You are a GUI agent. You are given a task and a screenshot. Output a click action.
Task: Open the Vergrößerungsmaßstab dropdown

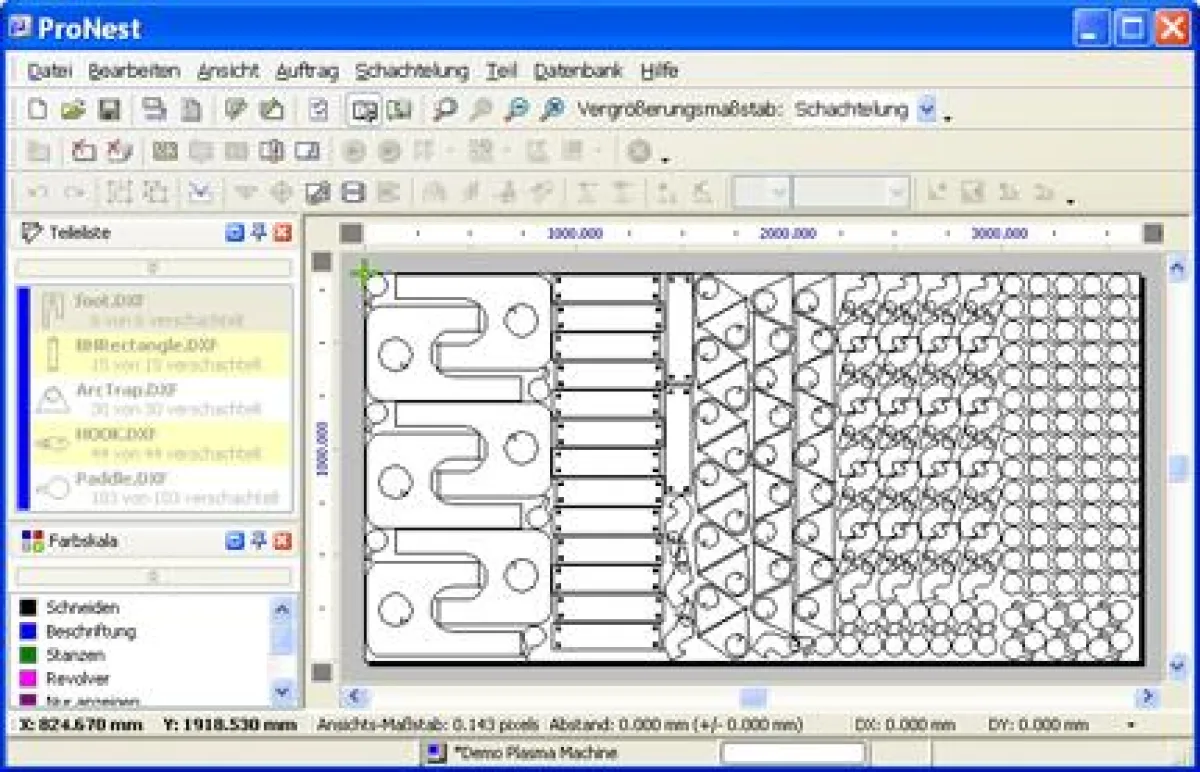coord(926,110)
